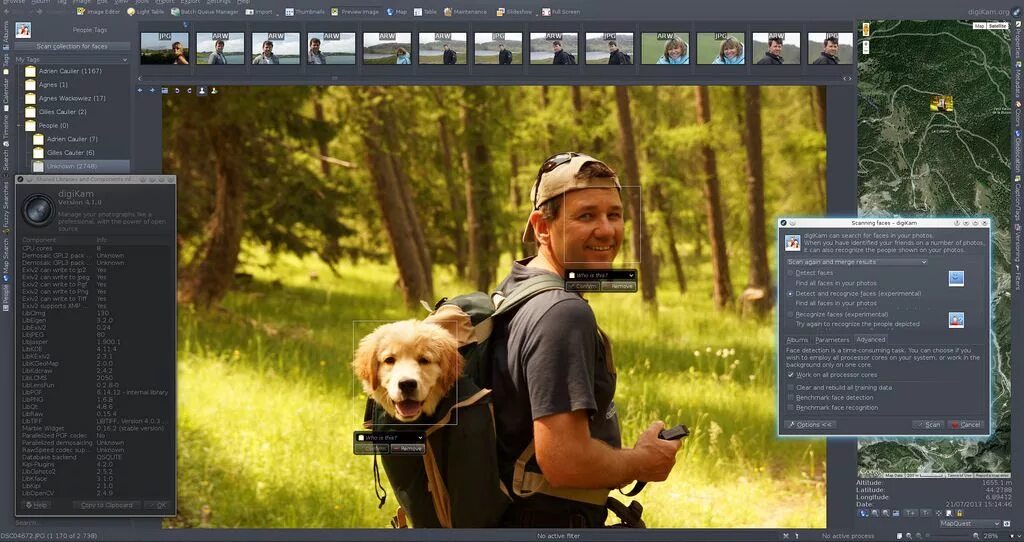
Task: Collapse the Options << button
Action: tap(810, 424)
